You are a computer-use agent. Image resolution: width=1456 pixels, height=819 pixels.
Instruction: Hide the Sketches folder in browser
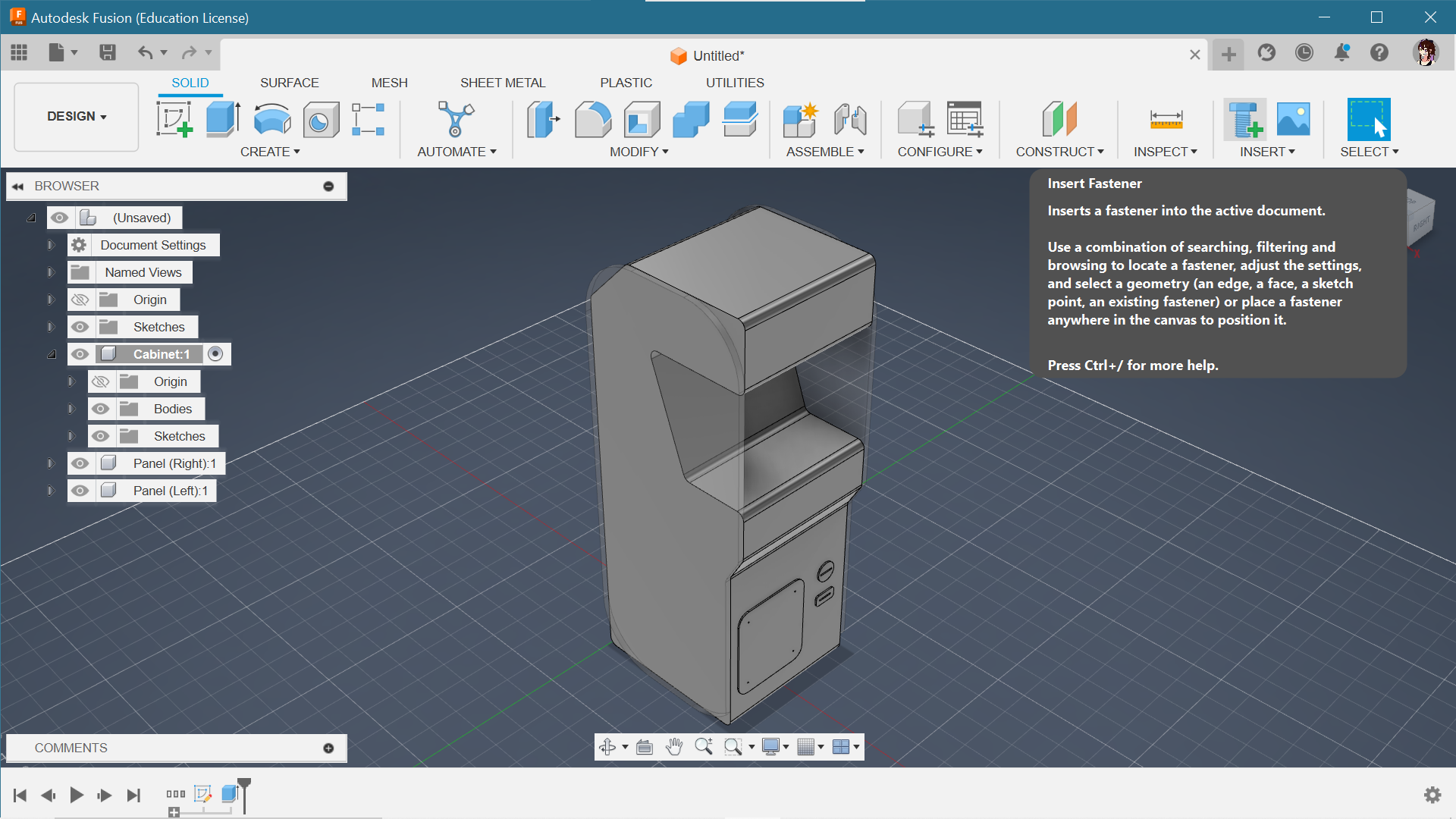[79, 326]
